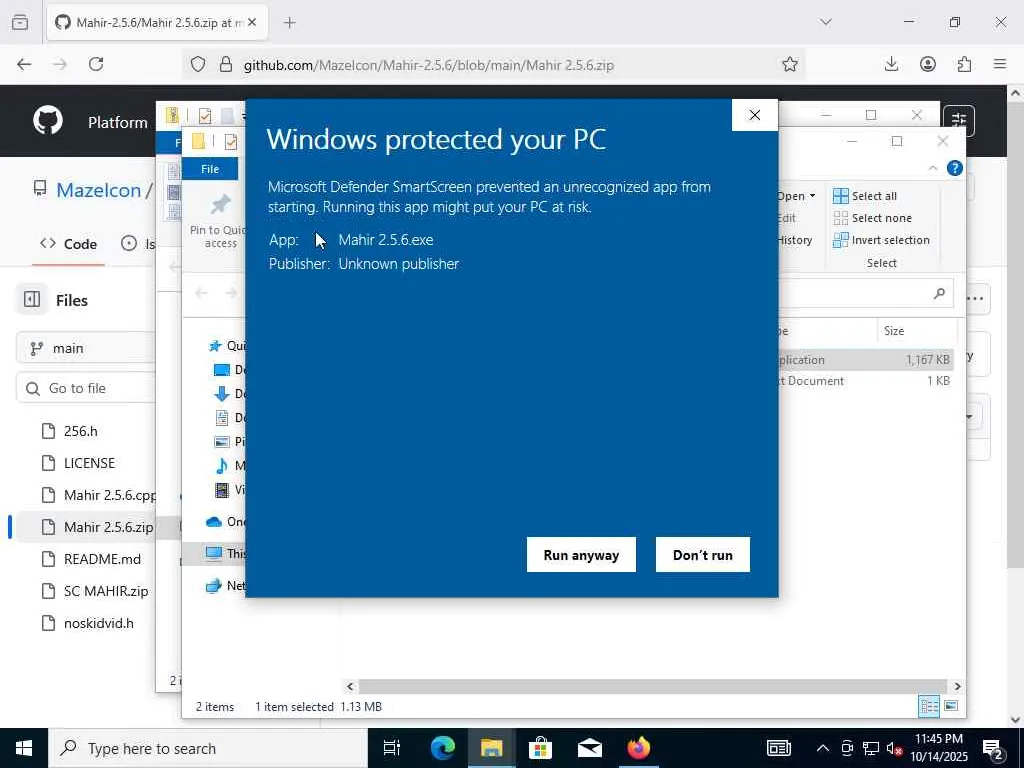This screenshot has height=768, width=1024.
Task: Go back in Firefox
Action: tap(24, 64)
